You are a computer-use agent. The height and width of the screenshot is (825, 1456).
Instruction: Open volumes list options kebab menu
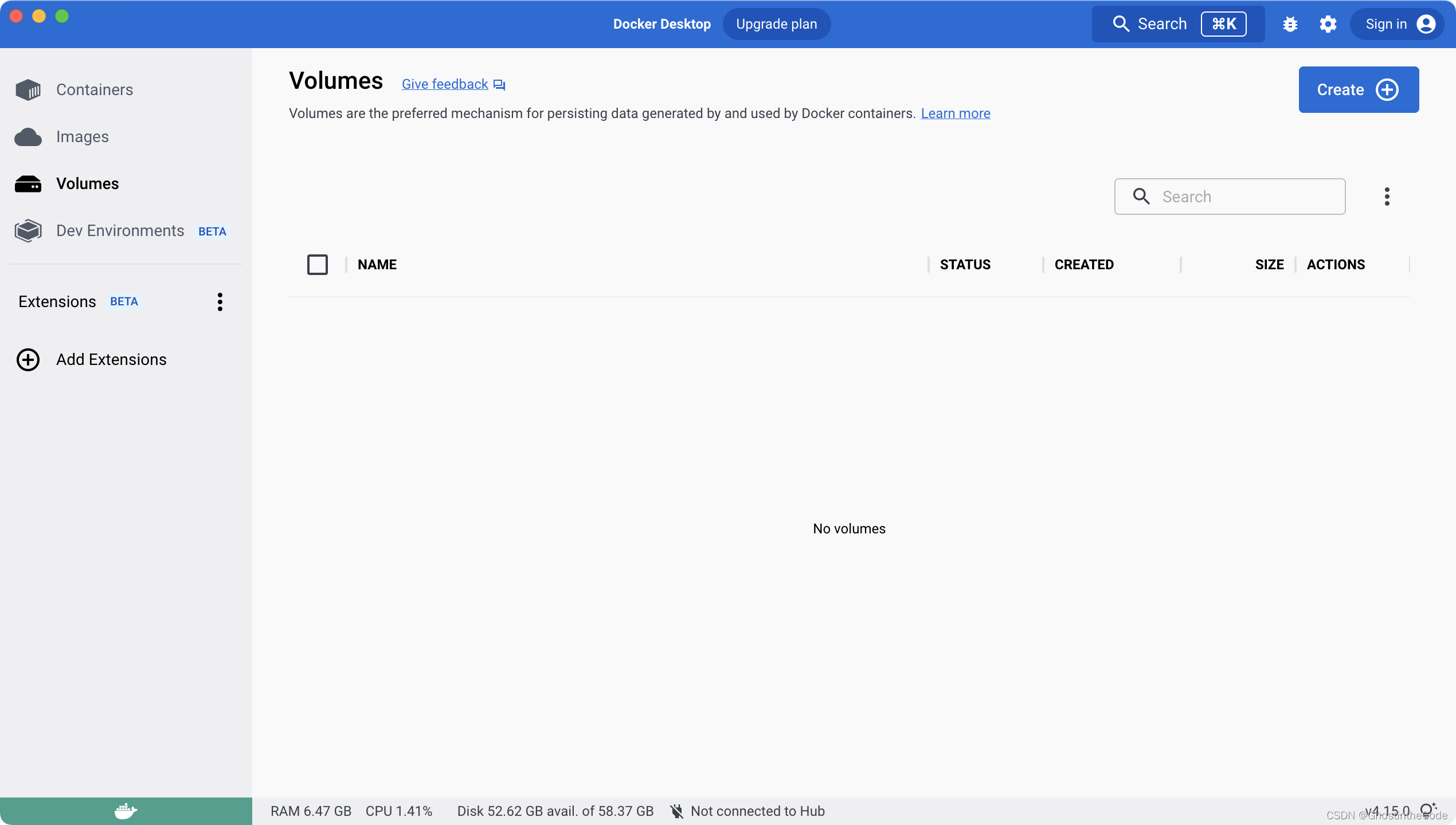point(1387,197)
